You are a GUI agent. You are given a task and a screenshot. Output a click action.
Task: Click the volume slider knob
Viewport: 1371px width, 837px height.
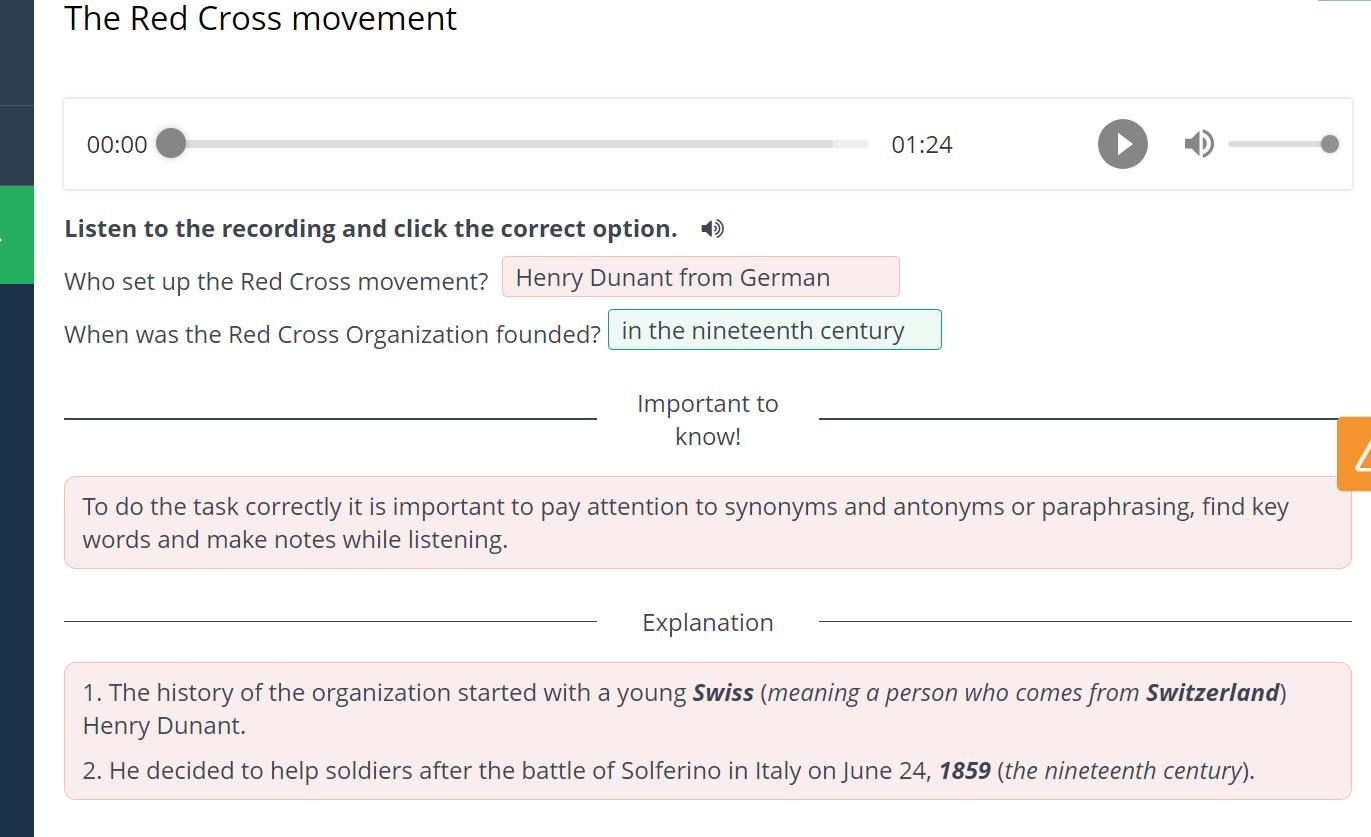[x=1329, y=144]
